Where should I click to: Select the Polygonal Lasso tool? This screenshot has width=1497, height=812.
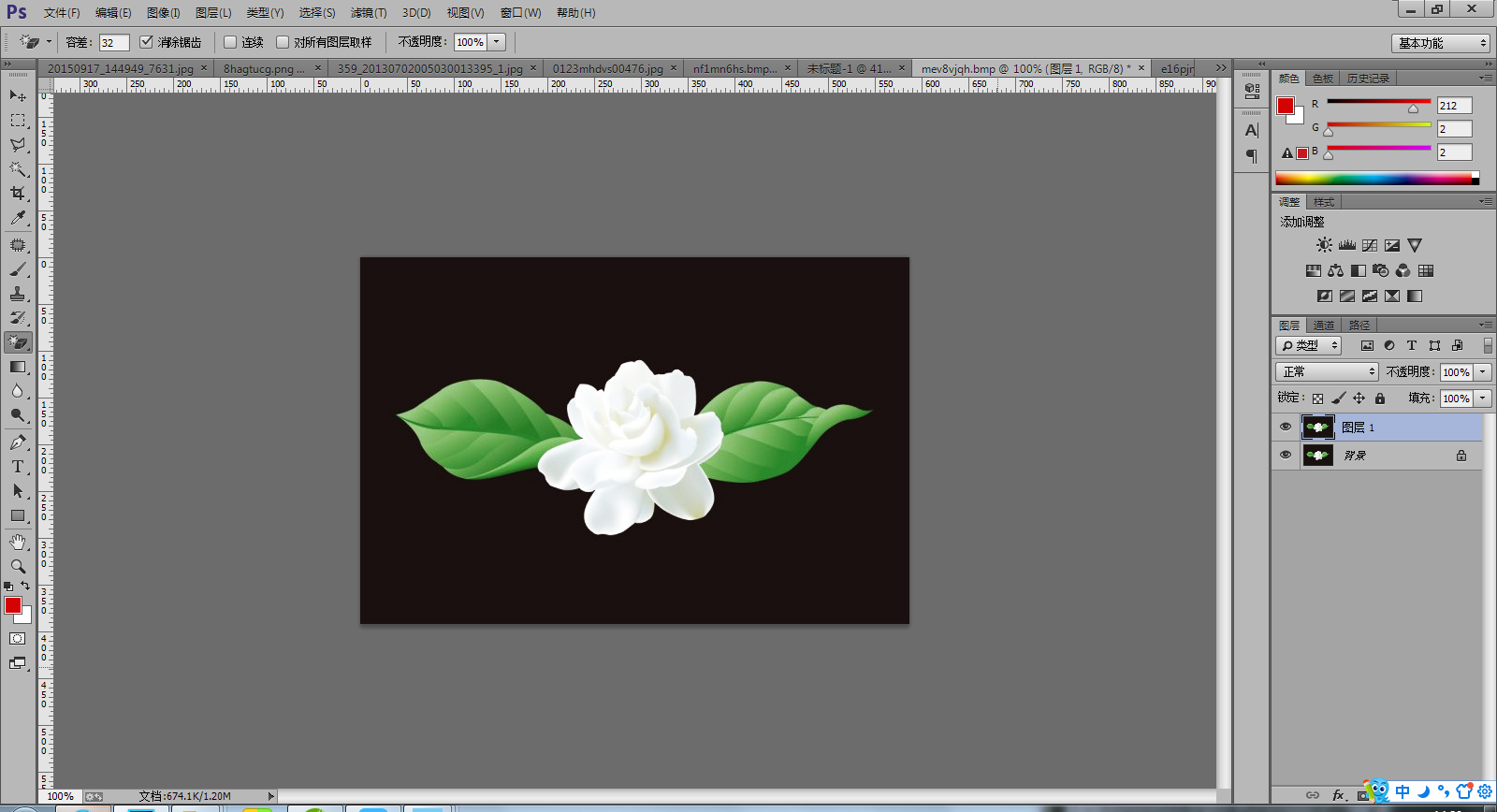point(18,144)
